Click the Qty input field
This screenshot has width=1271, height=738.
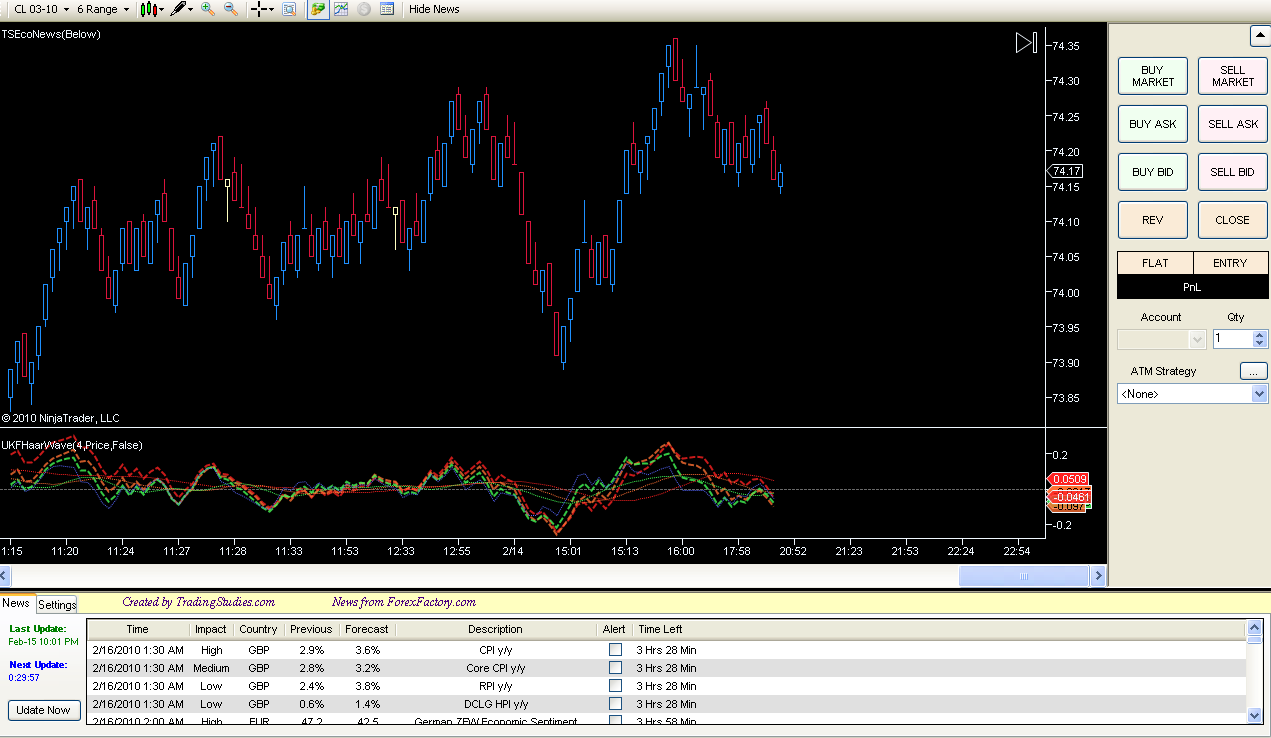click(1232, 340)
